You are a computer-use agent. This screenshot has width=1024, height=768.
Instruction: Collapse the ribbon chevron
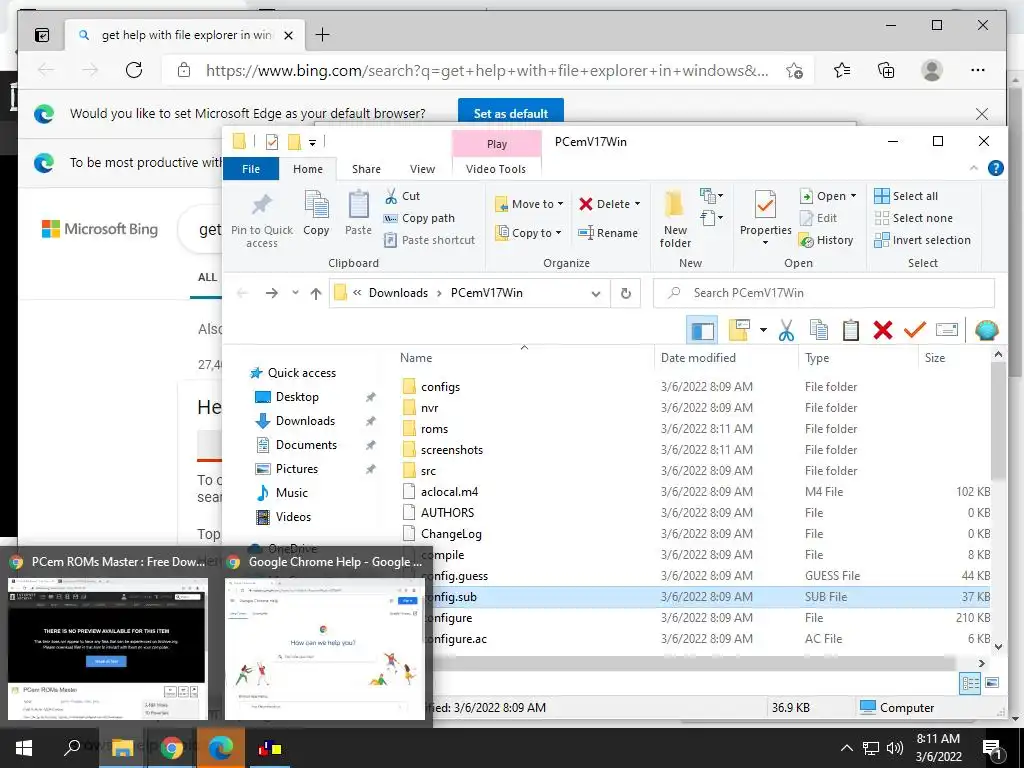pyautogui.click(x=974, y=168)
